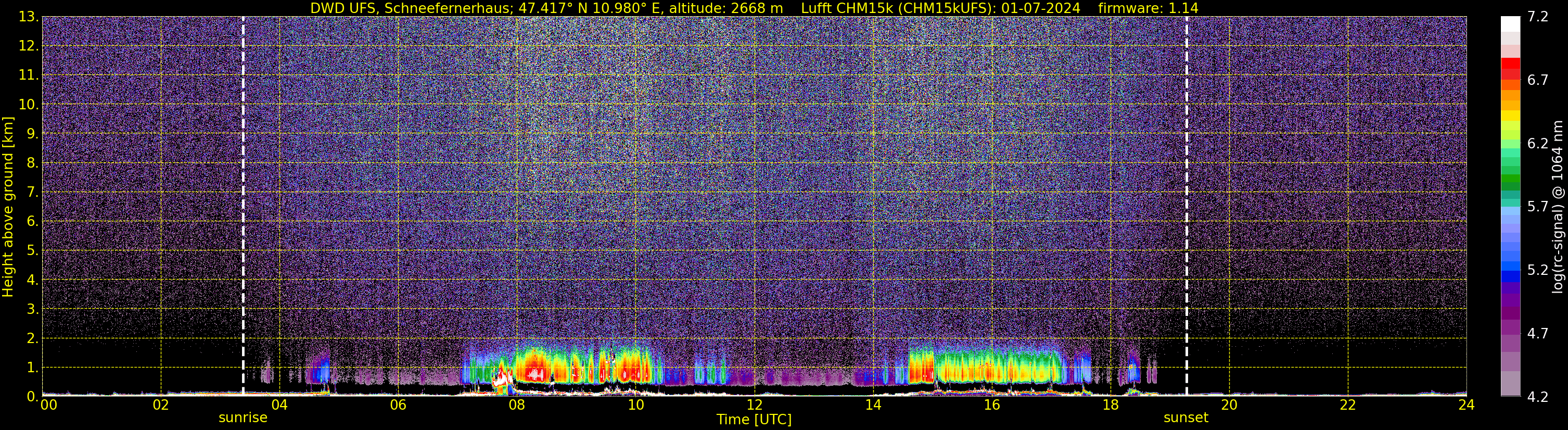Click height axis tick label '11.'

(28, 75)
